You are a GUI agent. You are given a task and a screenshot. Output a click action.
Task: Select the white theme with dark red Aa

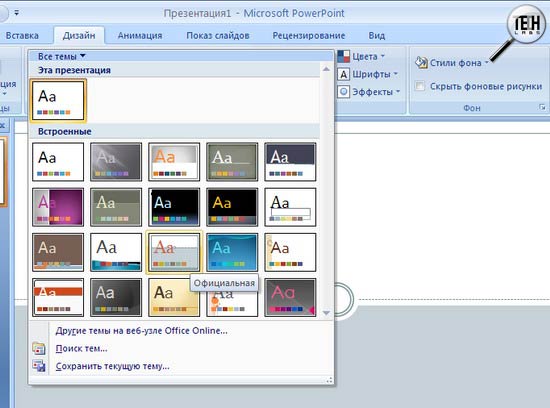tap(290, 252)
